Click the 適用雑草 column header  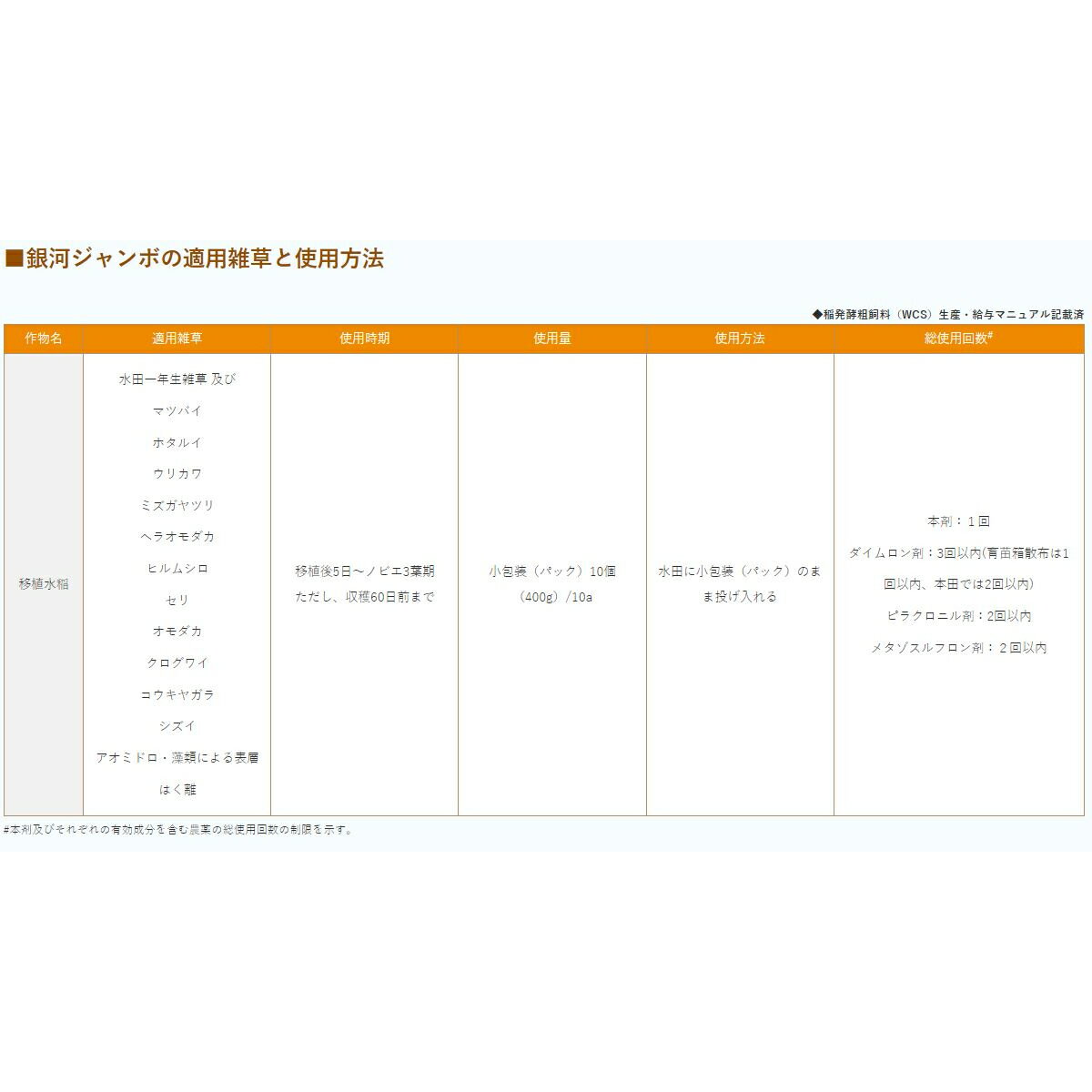coord(177,338)
